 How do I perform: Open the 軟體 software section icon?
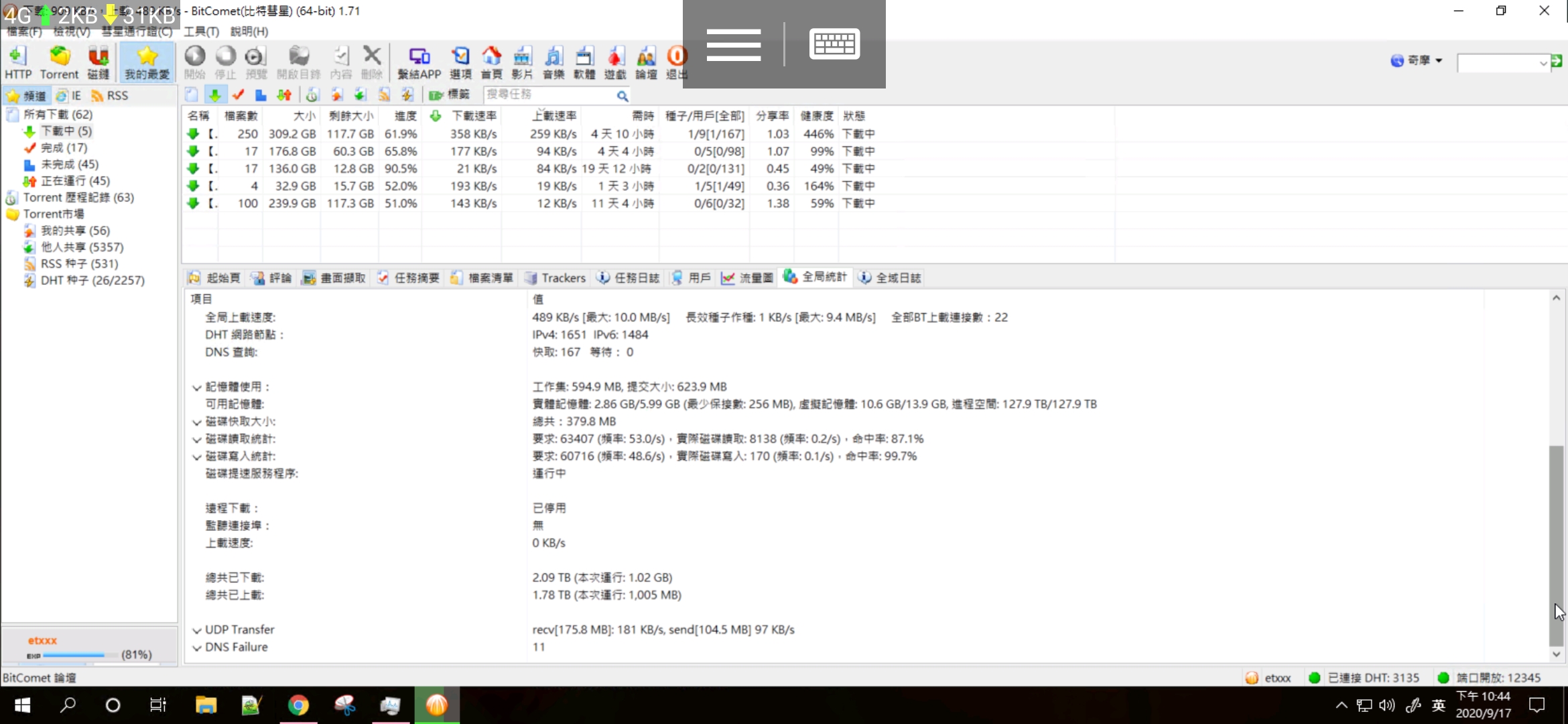584,62
